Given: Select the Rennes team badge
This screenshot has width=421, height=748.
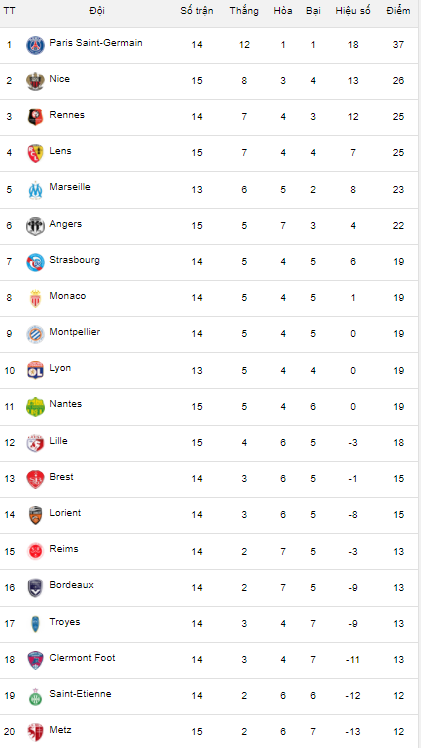Looking at the screenshot, I should [35, 117].
